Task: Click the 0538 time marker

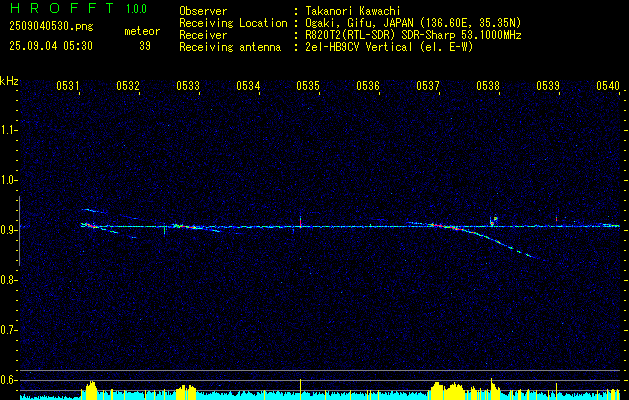Action: tap(488, 85)
